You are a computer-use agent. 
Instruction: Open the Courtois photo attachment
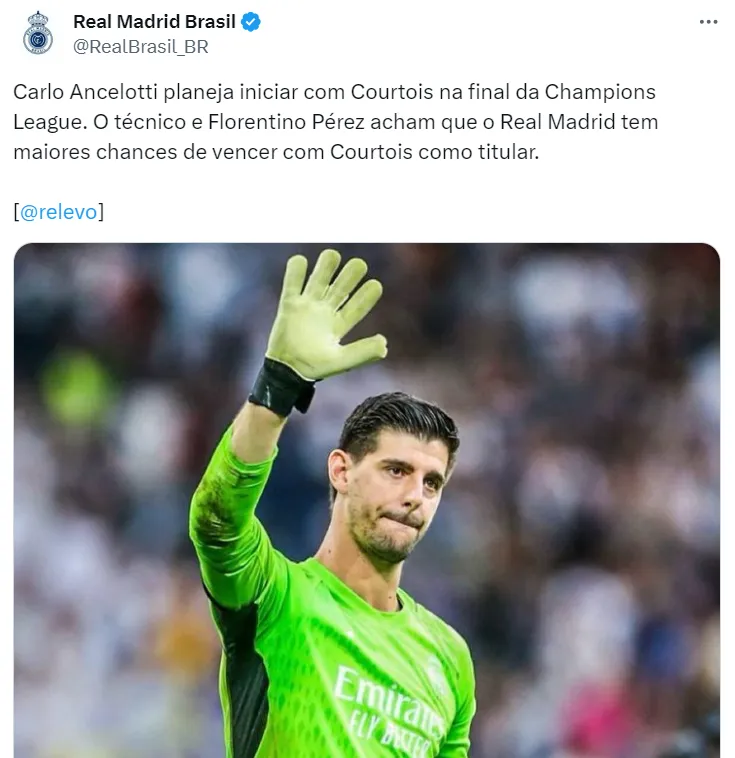point(367,500)
